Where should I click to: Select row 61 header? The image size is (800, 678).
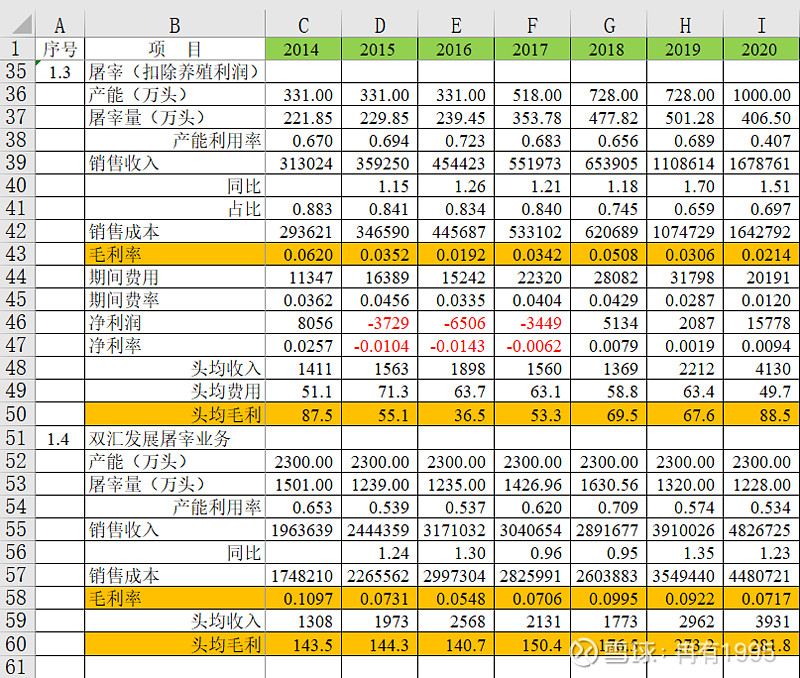point(17,667)
